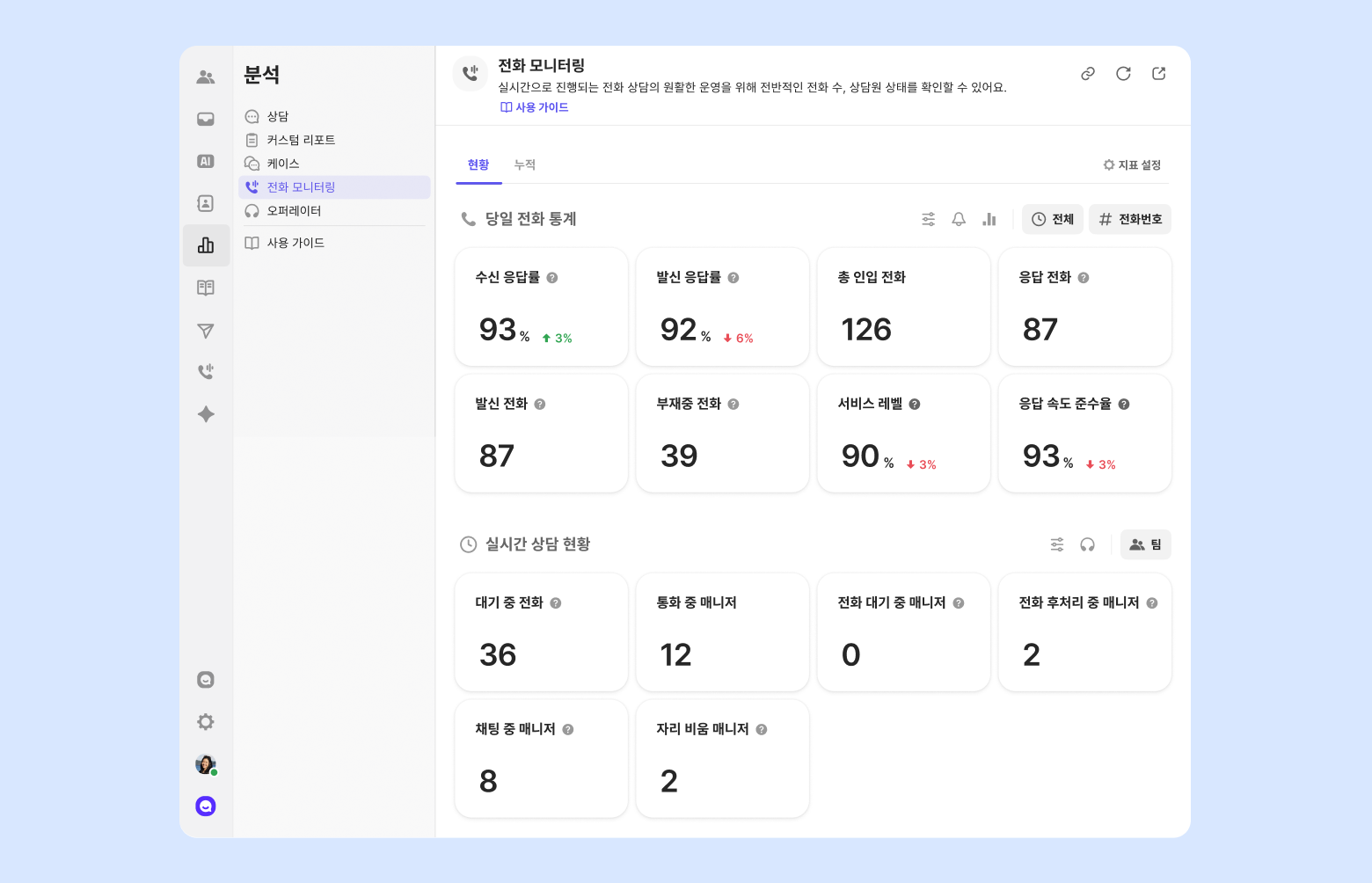Image resolution: width=1372 pixels, height=883 pixels.
Task: Click the bar chart icon beside the bell
Action: pyautogui.click(x=989, y=219)
